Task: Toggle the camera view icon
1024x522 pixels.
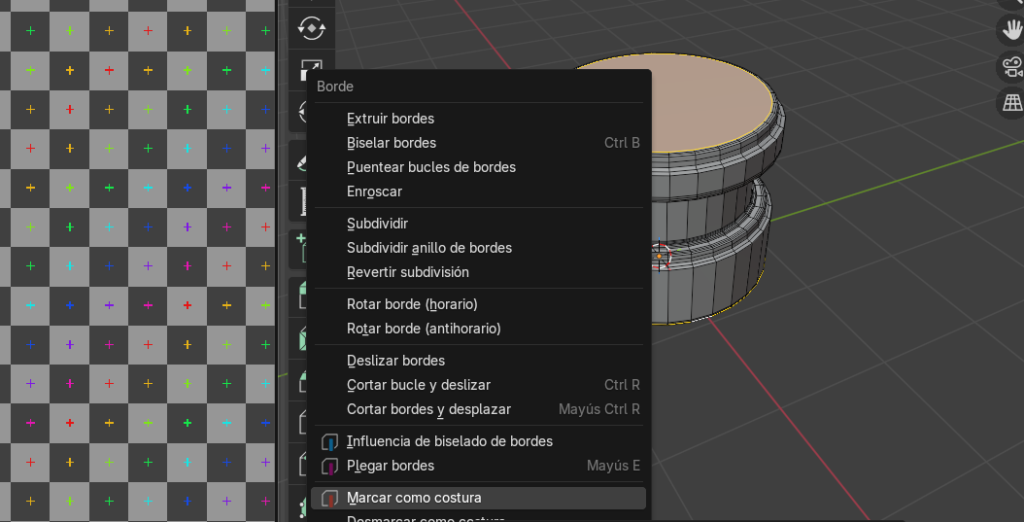Action: click(x=1012, y=67)
